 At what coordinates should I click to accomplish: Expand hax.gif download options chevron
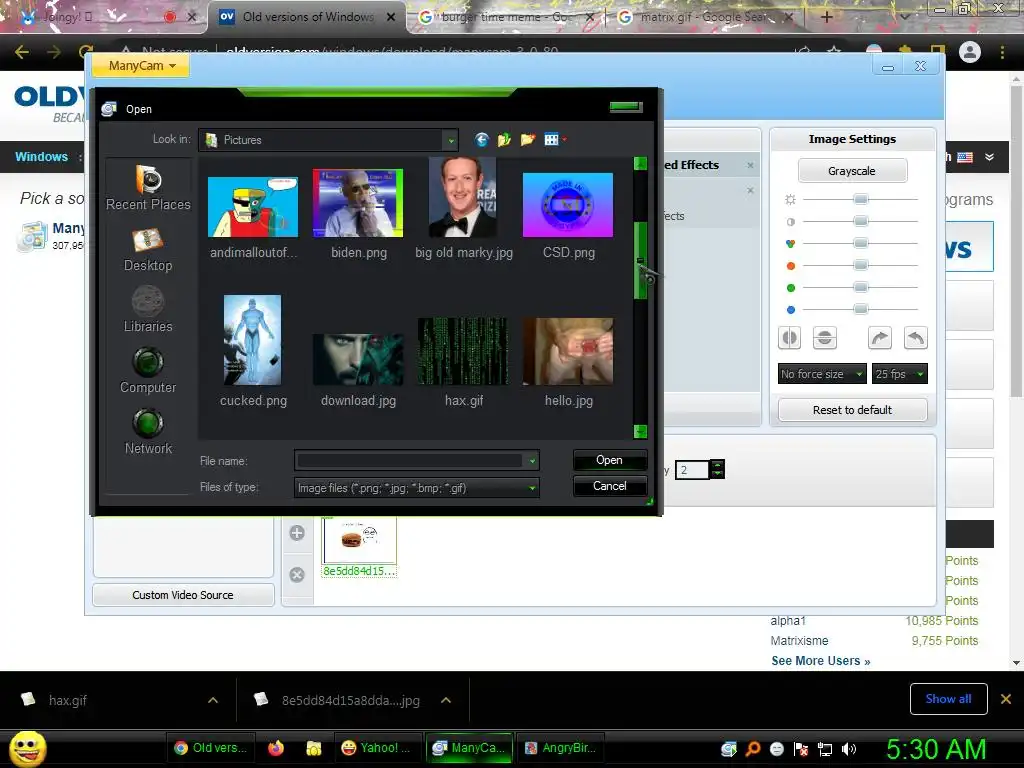213,700
